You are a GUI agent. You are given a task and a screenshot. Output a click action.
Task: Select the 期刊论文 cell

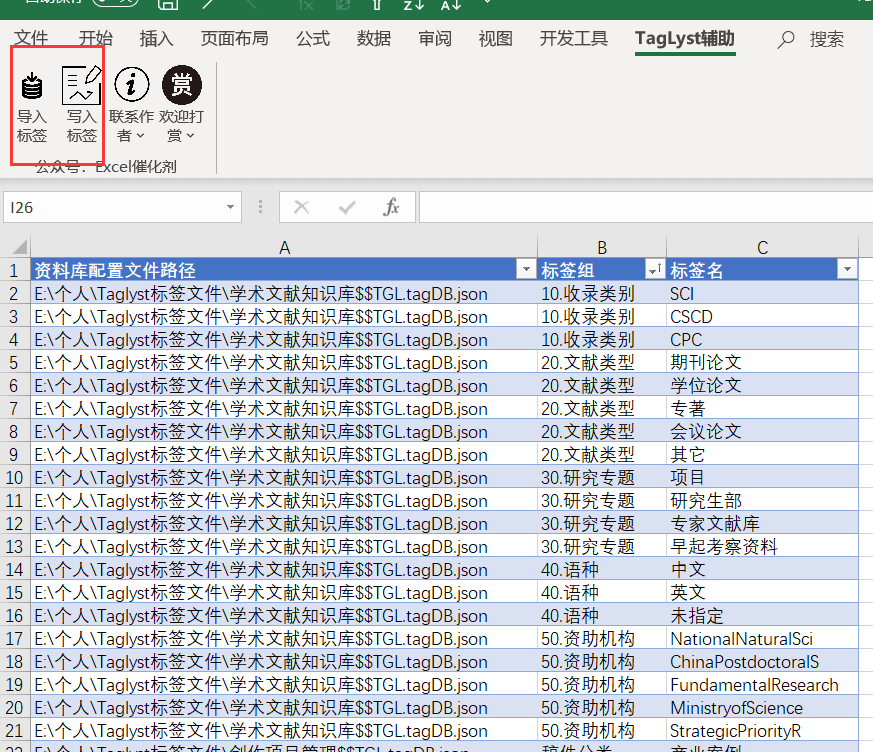(x=762, y=362)
